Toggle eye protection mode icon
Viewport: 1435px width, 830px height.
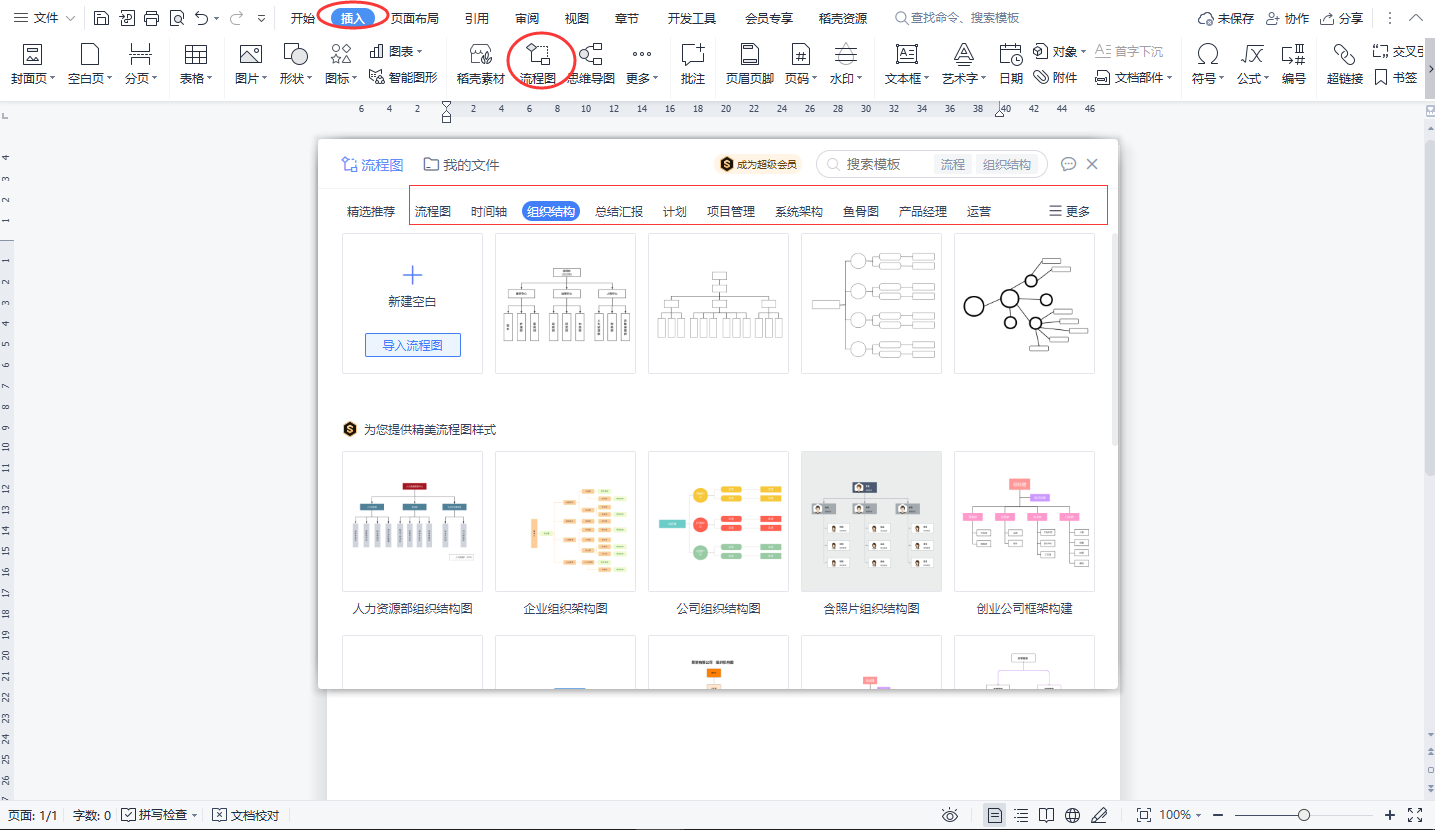pos(950,815)
